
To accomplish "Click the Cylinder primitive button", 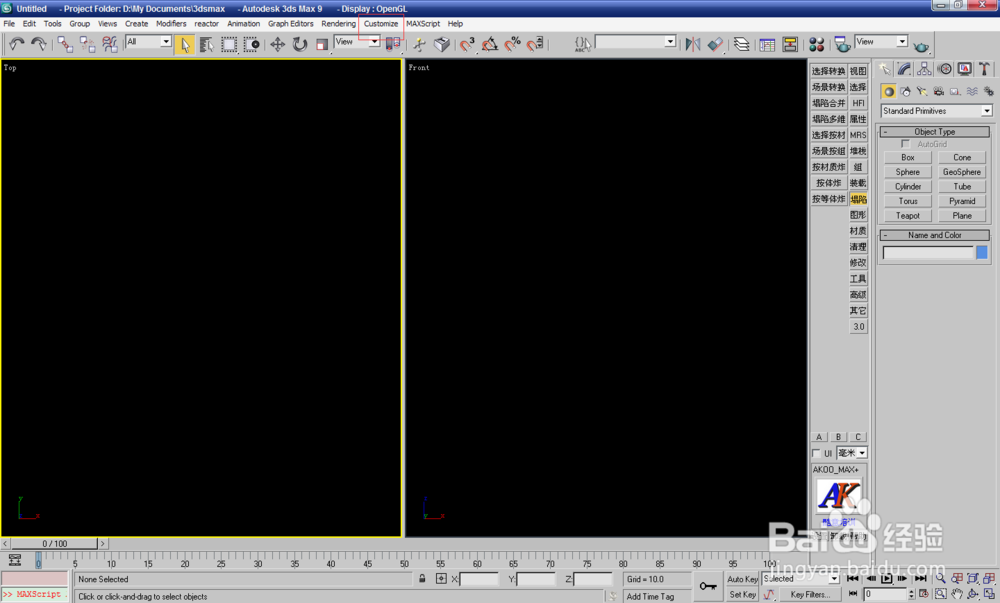I will [908, 186].
